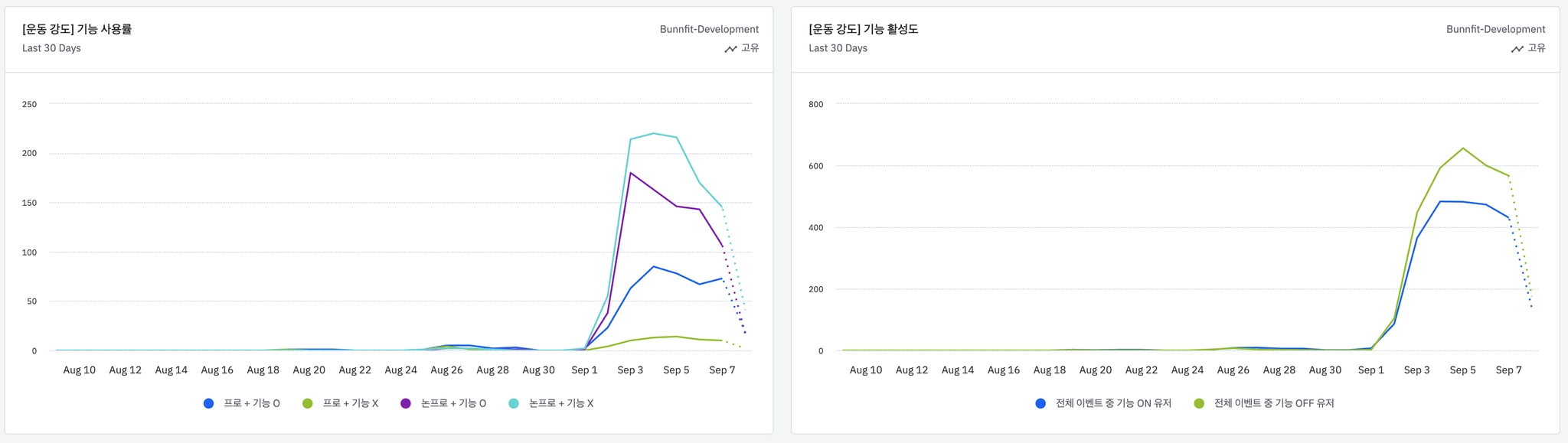Click the 고유 label on the 기능 활성도 chart
The width and height of the screenshot is (1568, 443).
coord(1537,48)
